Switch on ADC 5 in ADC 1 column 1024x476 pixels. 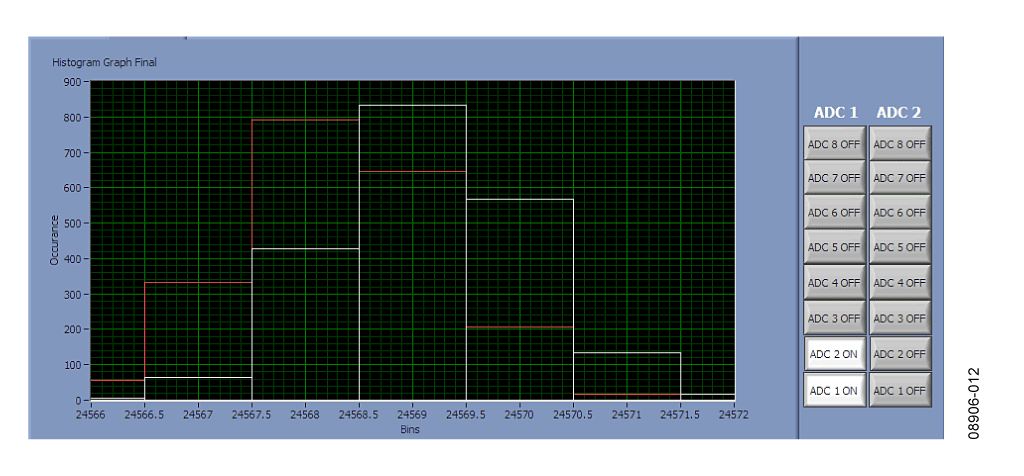click(834, 247)
